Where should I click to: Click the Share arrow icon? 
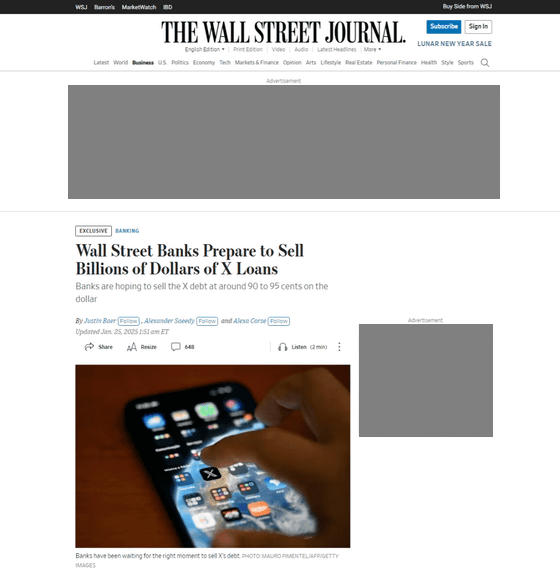pos(89,347)
